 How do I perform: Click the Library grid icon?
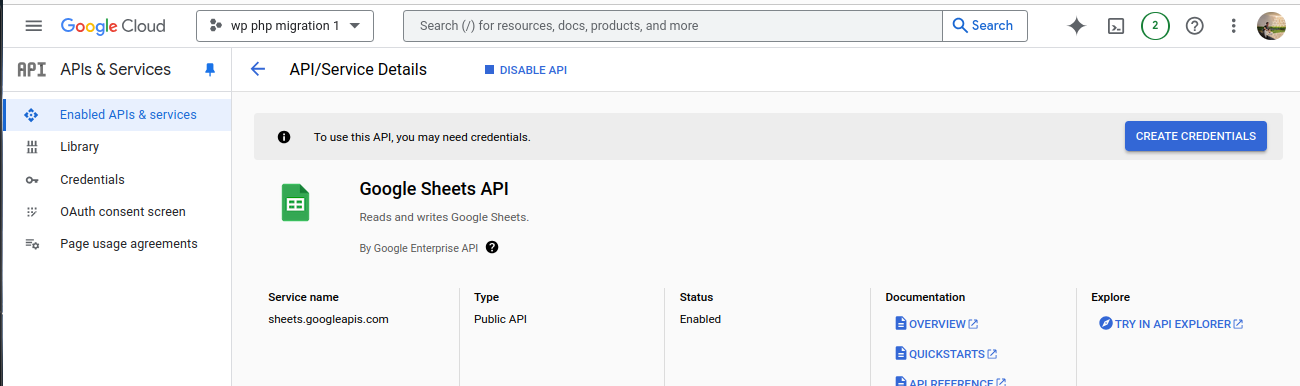click(x=31, y=147)
